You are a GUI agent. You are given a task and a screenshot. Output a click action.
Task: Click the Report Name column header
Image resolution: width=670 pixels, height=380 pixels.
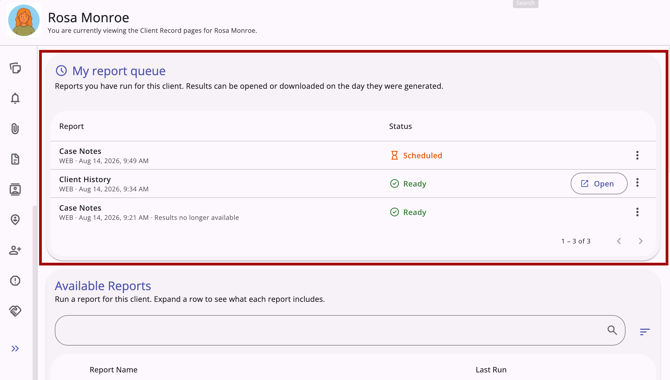coord(113,370)
